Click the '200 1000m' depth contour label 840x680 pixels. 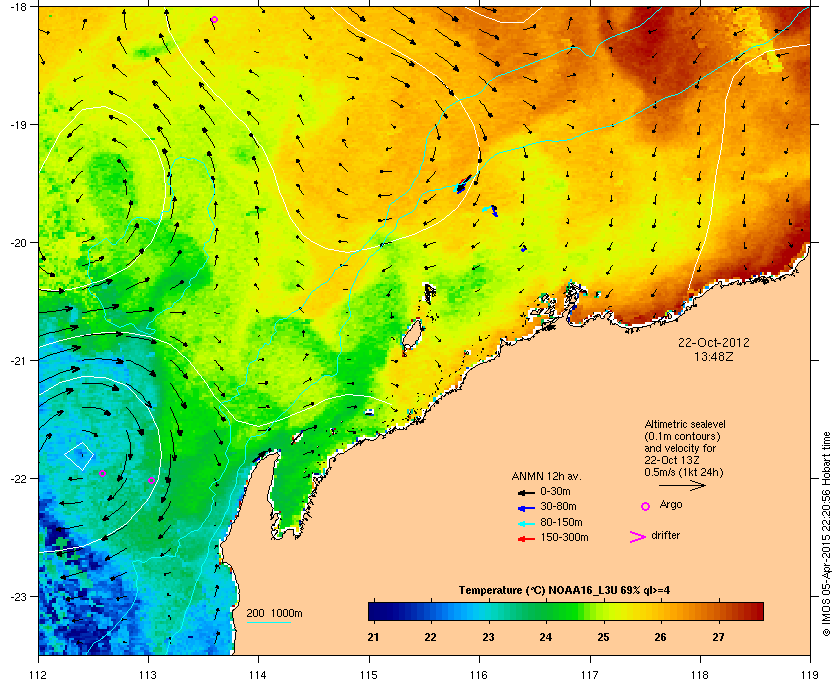274,613
